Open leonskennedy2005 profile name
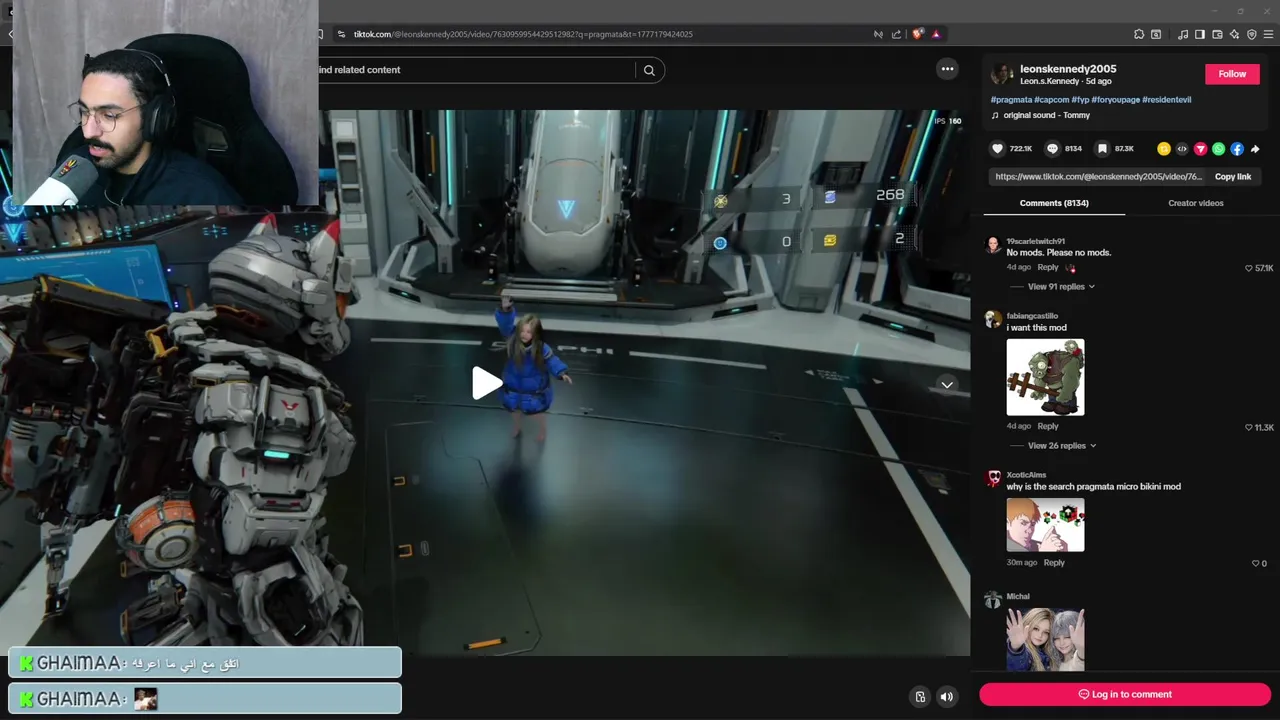Image resolution: width=1280 pixels, height=720 pixels. 1068,69
